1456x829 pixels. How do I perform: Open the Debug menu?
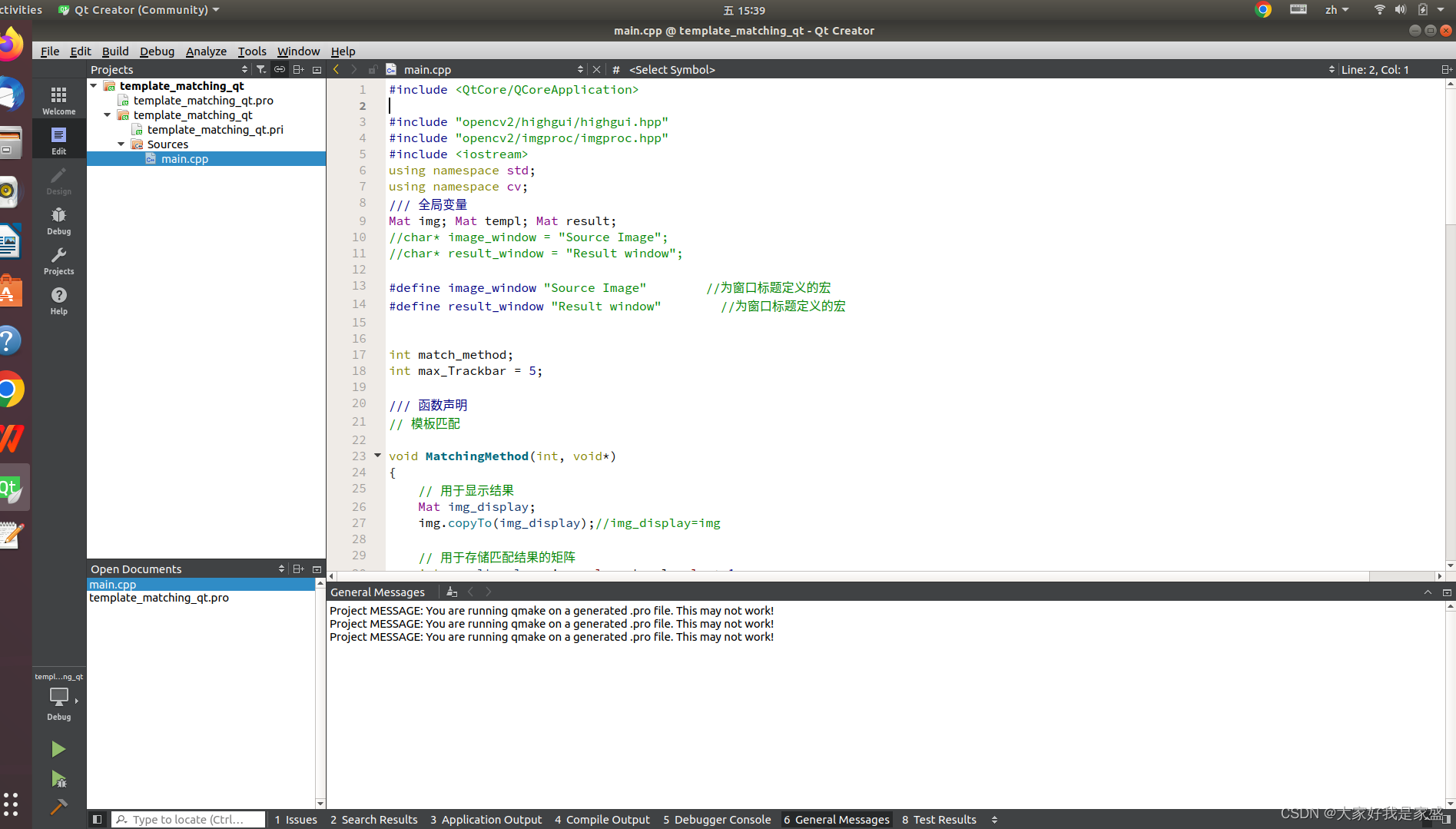(x=157, y=51)
